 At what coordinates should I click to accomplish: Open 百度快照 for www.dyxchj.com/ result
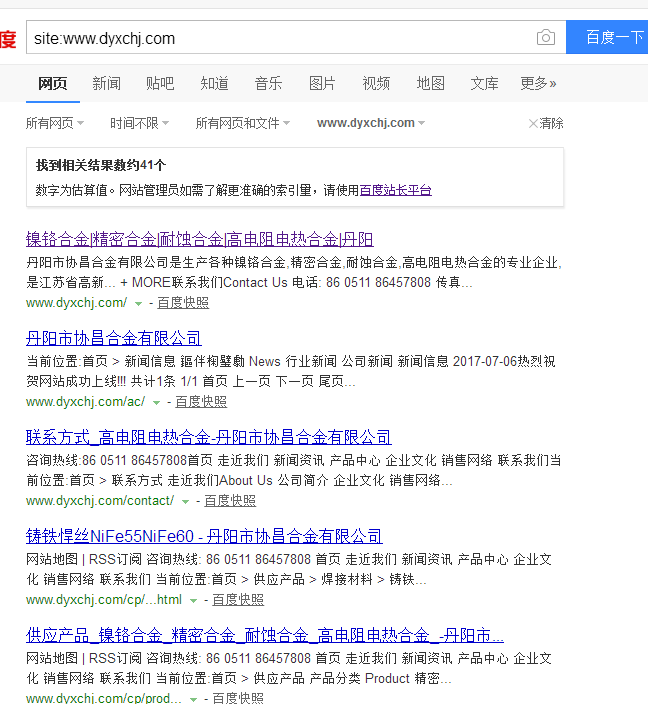click(183, 303)
